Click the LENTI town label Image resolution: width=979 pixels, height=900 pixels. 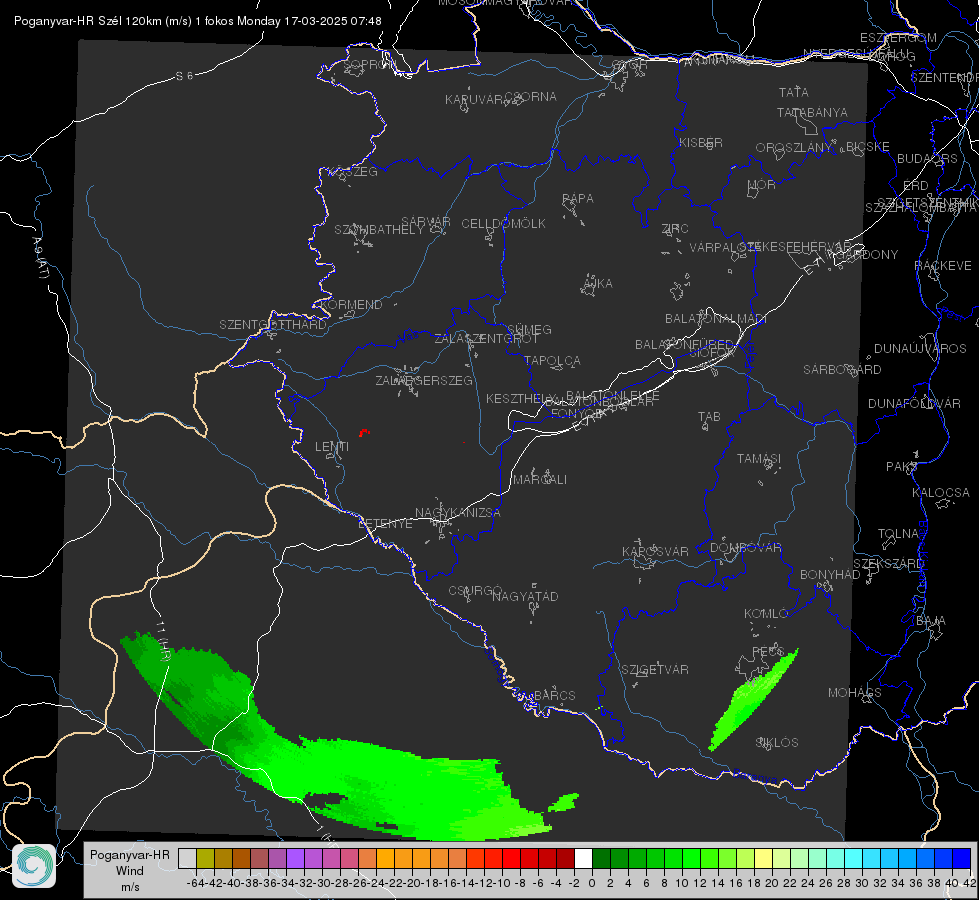[332, 447]
